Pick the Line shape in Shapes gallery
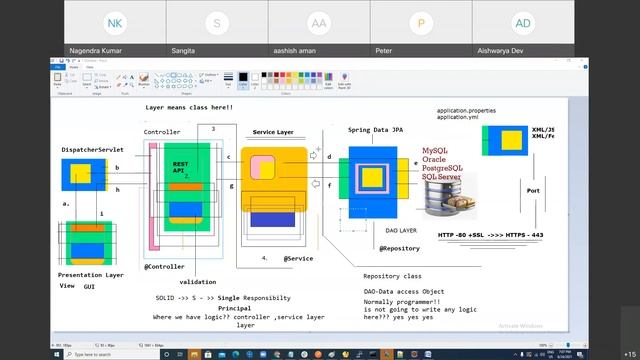Image resolution: width=640 pixels, height=360 pixels. coord(156,76)
